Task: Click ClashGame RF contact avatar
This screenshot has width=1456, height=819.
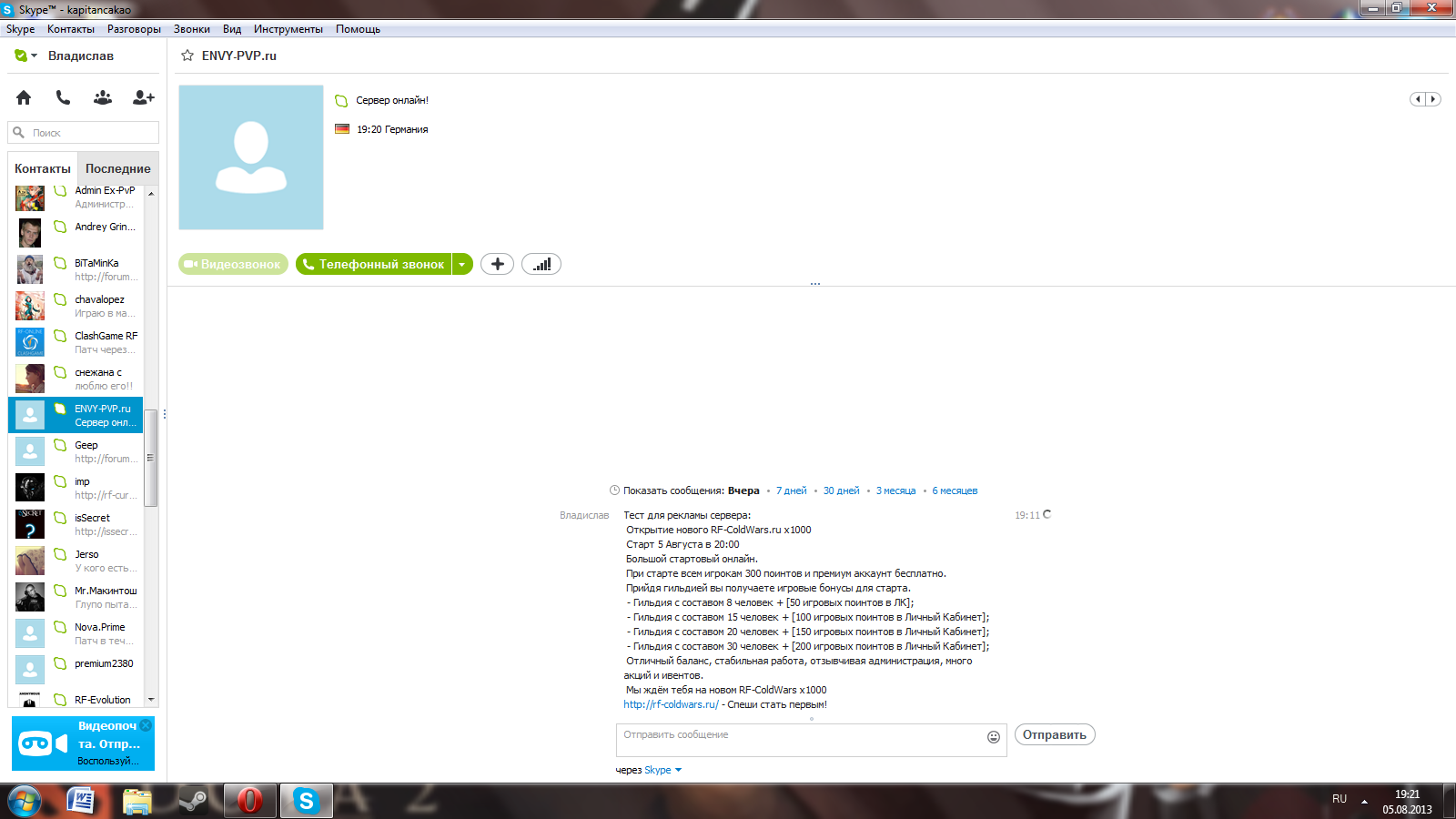Action: point(30,342)
